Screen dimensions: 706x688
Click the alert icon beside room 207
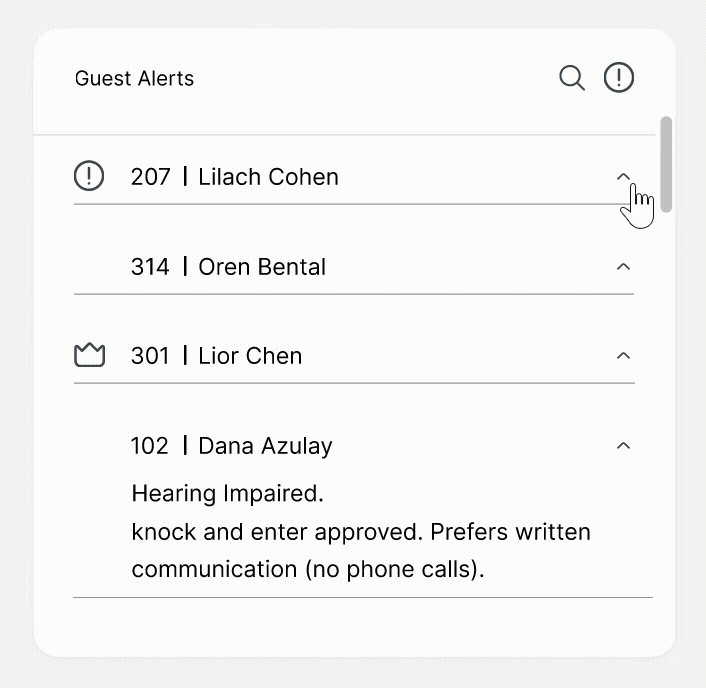click(x=89, y=177)
